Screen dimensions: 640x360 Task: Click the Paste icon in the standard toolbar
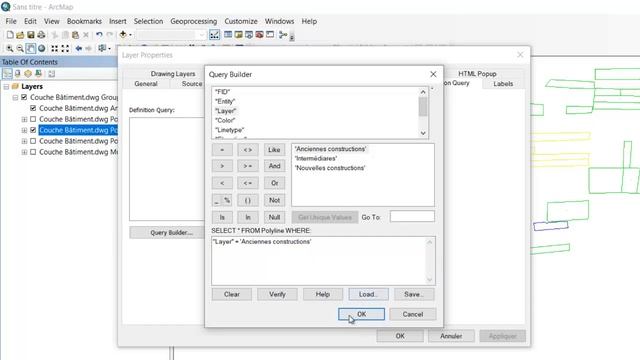[x=75, y=35]
